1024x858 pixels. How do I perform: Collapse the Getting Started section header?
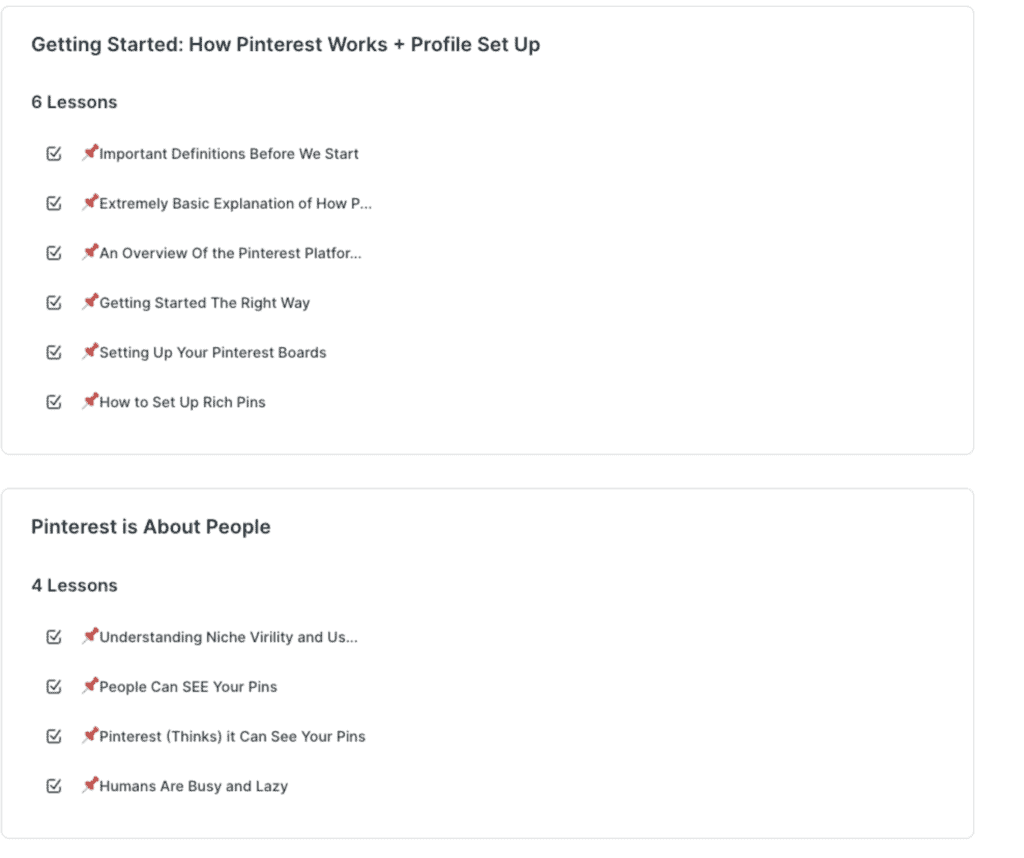pos(285,45)
